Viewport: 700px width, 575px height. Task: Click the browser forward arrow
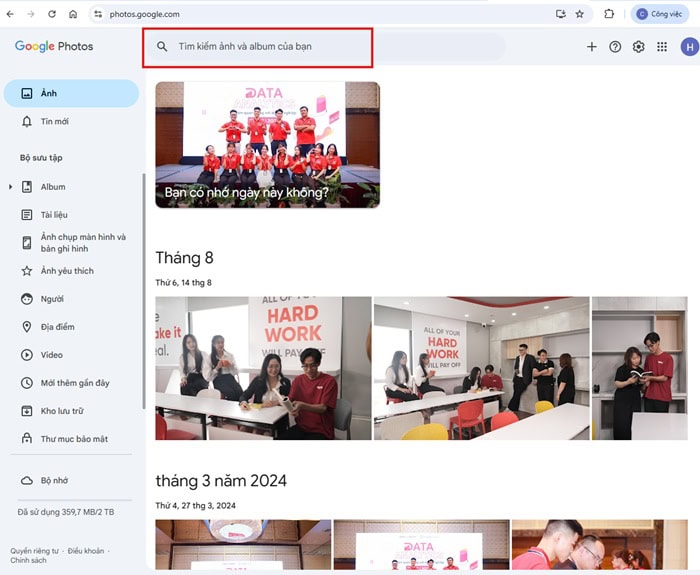[x=31, y=14]
